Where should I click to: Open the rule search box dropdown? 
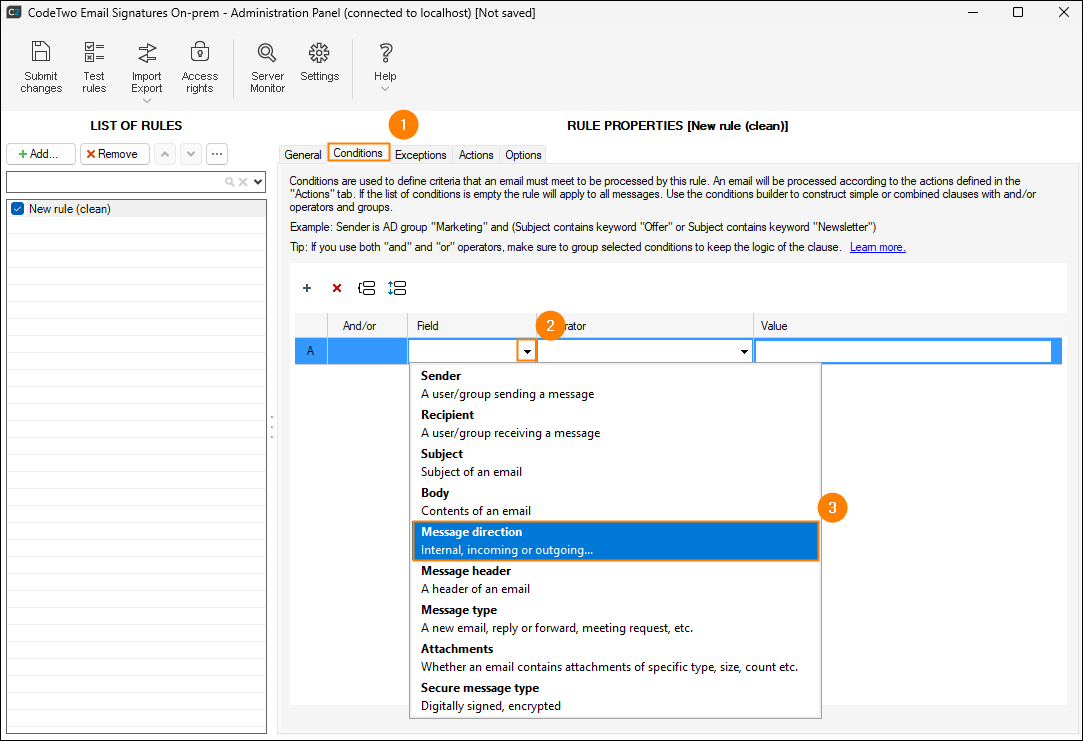[259, 182]
